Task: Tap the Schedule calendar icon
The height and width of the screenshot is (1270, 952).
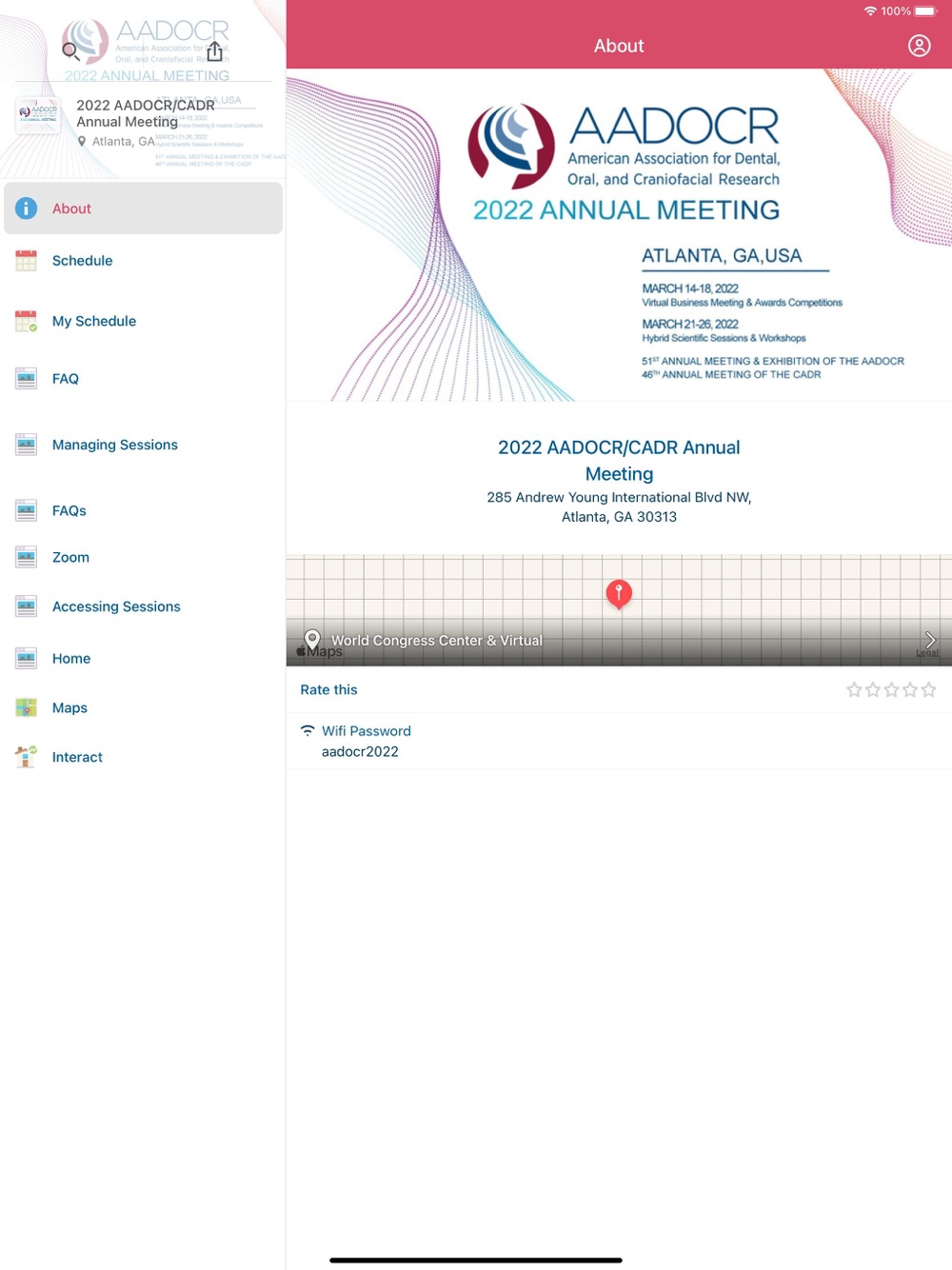Action: point(27,260)
